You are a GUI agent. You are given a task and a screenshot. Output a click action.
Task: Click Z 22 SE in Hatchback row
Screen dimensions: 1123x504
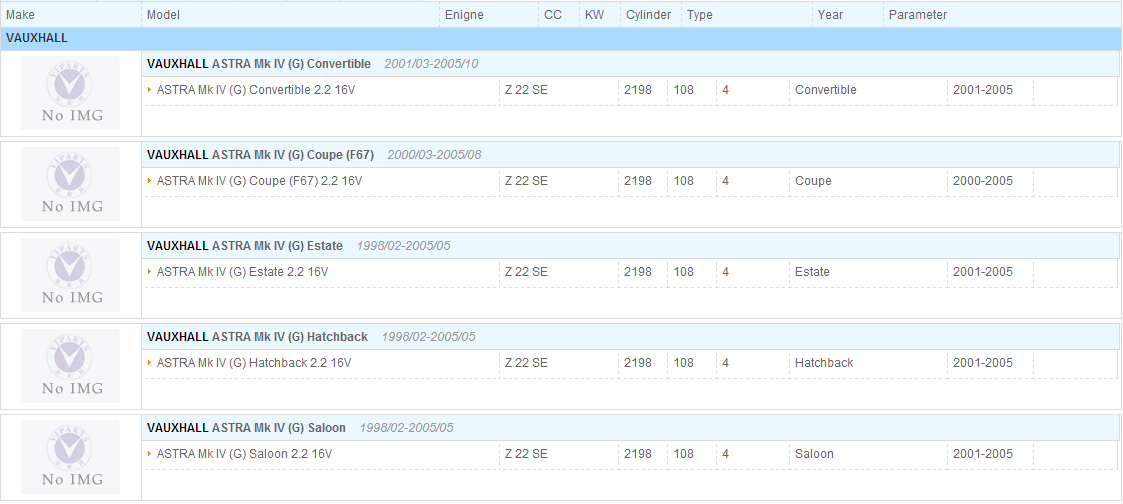point(526,363)
